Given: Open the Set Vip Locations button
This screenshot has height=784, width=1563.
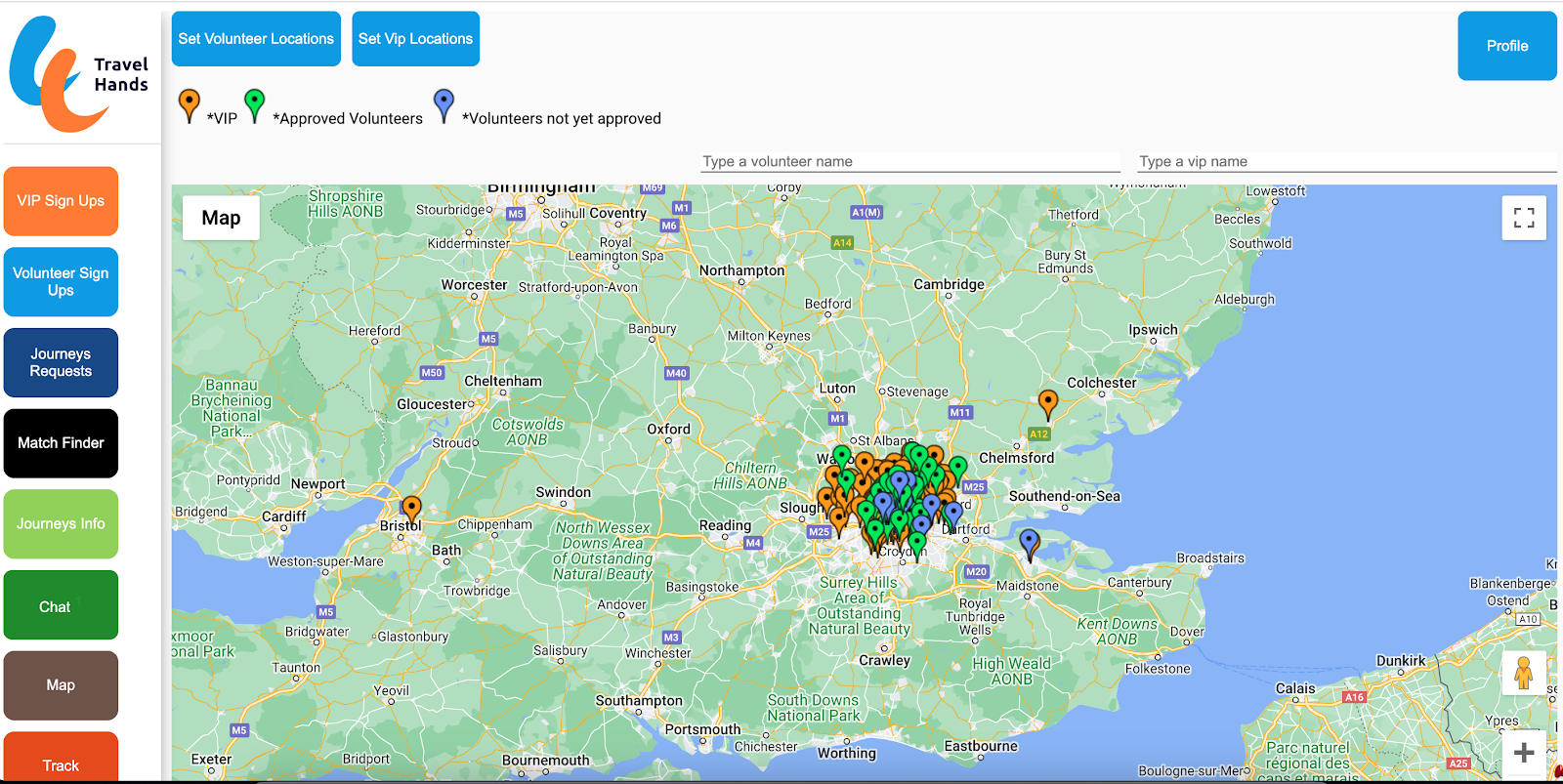Looking at the screenshot, I should coord(415,39).
